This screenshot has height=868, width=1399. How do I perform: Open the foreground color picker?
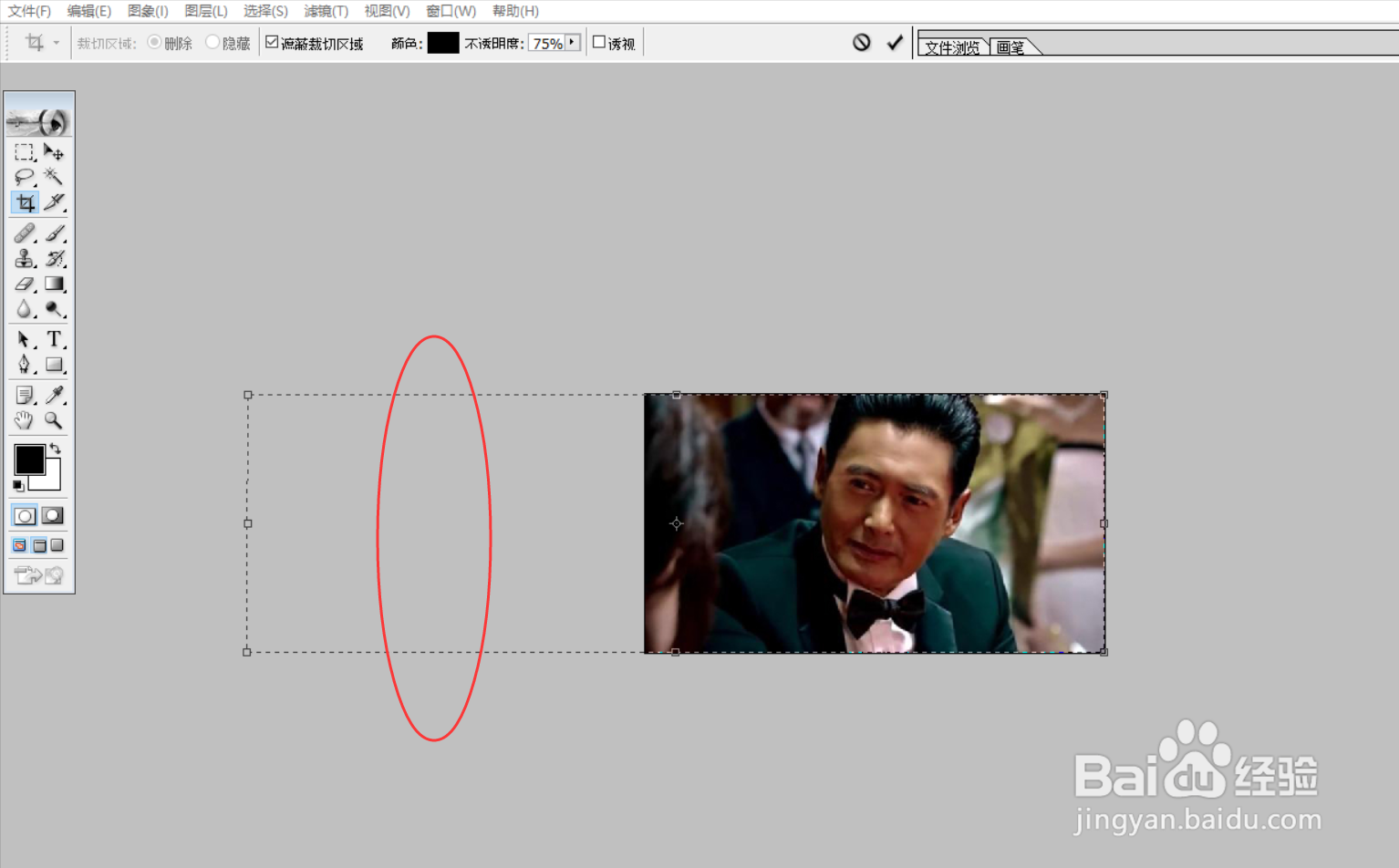coord(27,458)
